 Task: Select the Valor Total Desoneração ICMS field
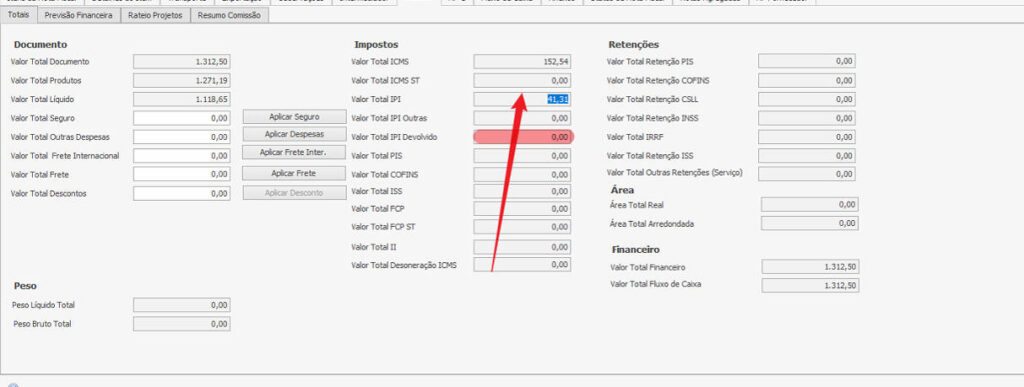(522, 265)
